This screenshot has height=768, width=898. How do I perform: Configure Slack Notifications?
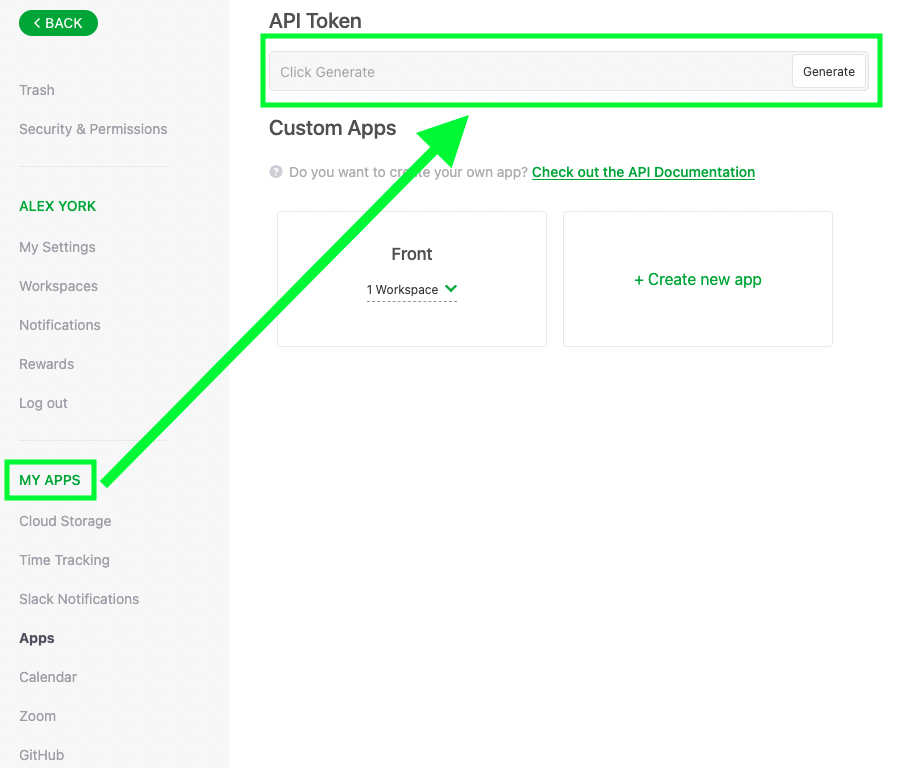tap(79, 599)
